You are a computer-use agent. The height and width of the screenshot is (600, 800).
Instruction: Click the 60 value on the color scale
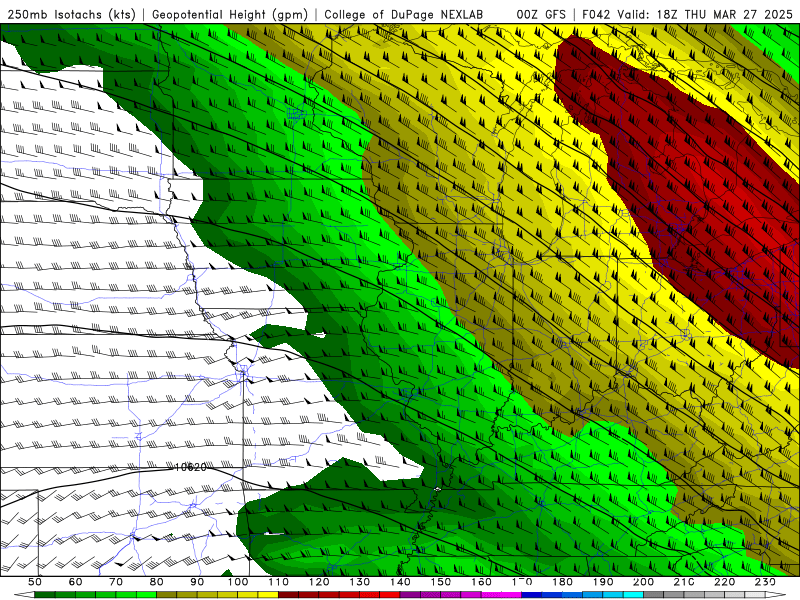click(75, 582)
